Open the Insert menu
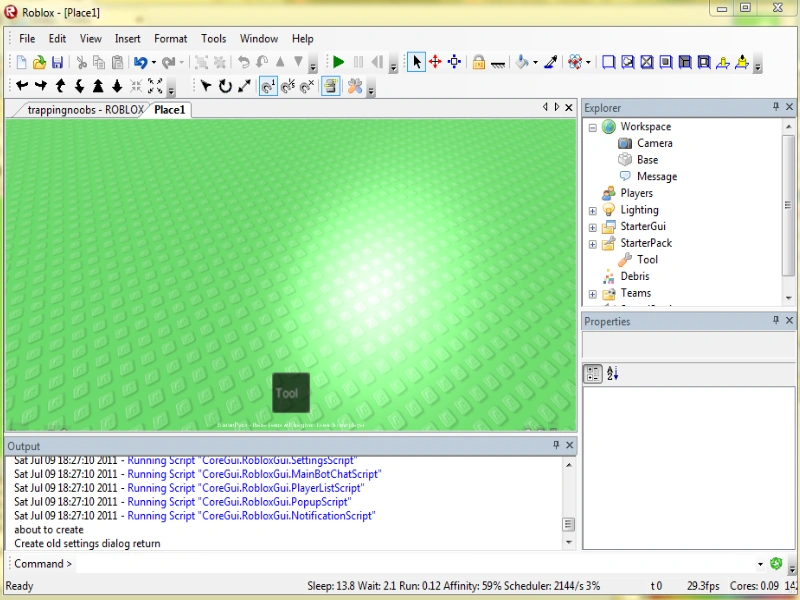Viewport: 800px width, 600px height. [127, 39]
